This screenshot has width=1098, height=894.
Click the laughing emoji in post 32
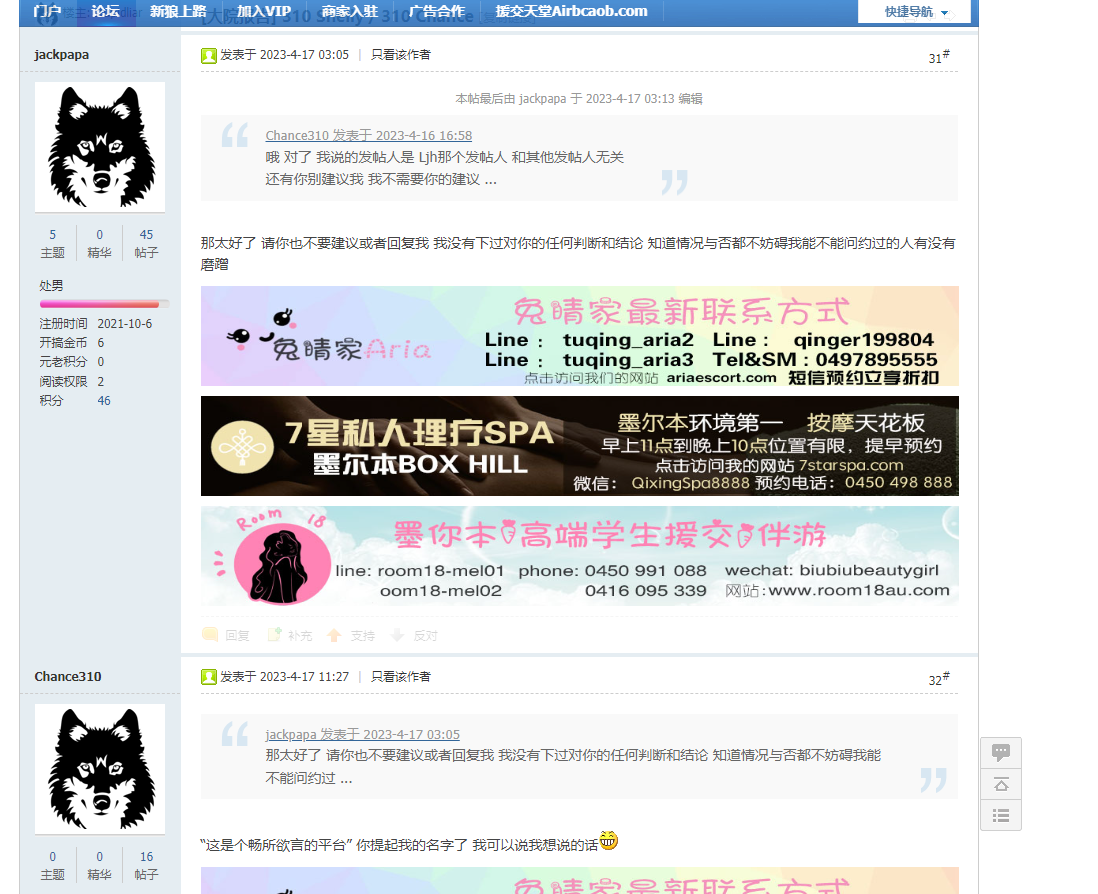point(609,840)
